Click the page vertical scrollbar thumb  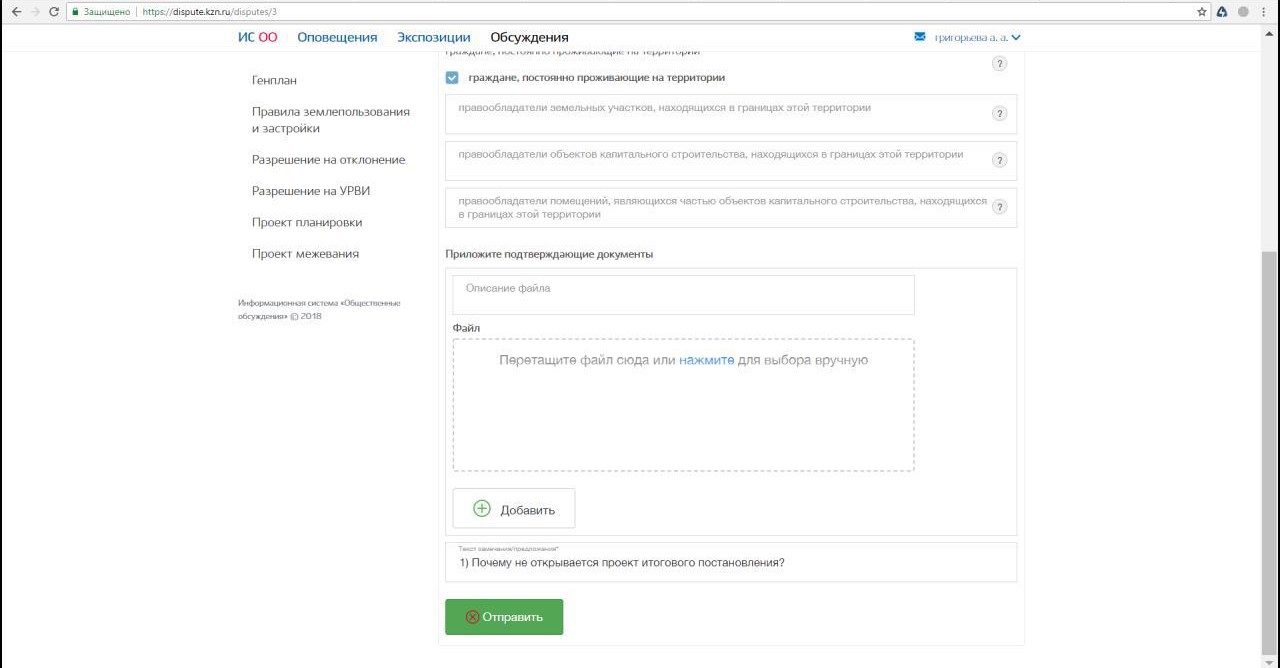[x=1269, y=440]
